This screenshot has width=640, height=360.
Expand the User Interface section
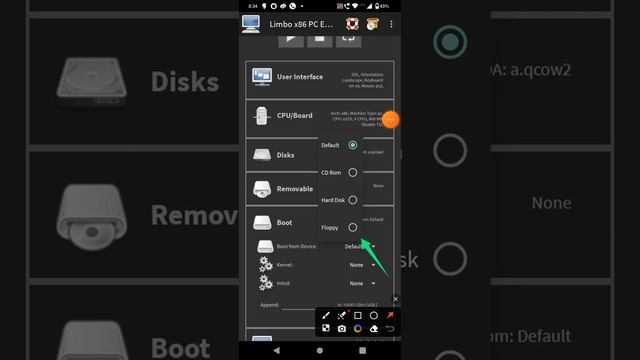[x=320, y=80]
